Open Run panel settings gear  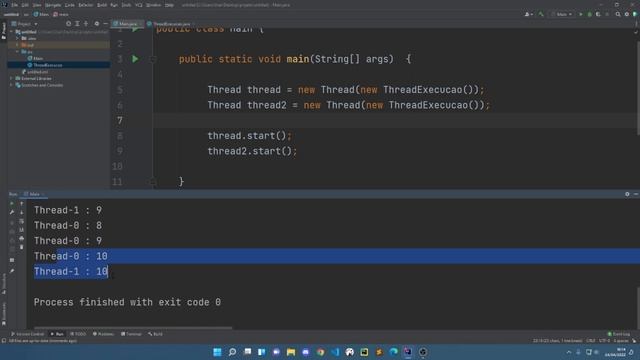click(x=627, y=194)
